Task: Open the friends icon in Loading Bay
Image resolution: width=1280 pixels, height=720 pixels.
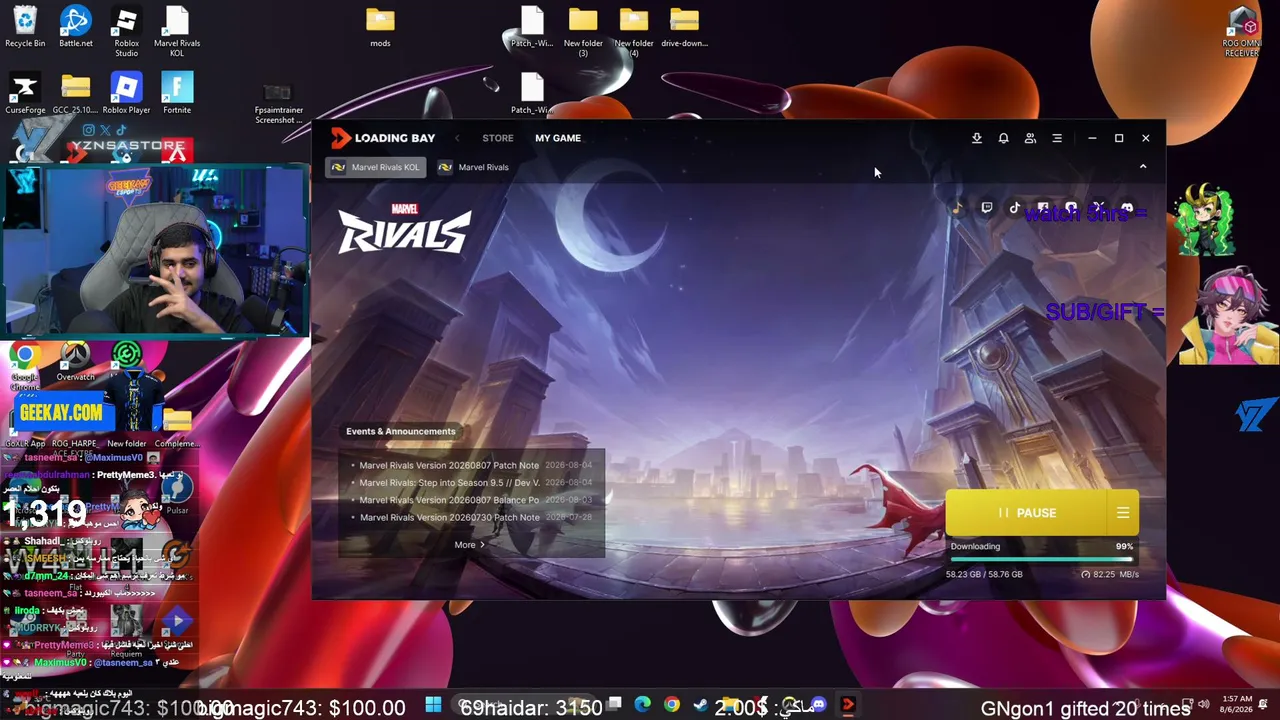Action: tap(1030, 138)
